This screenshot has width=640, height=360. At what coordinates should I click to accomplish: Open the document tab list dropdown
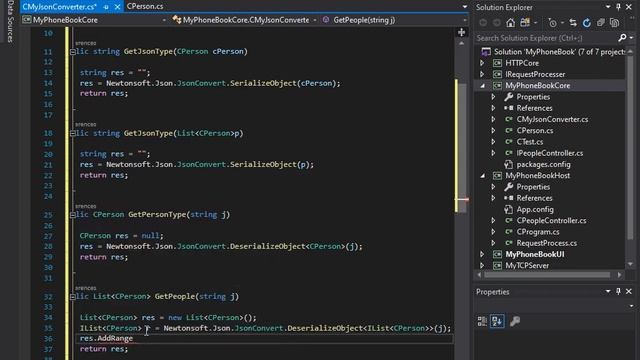coord(464,7)
